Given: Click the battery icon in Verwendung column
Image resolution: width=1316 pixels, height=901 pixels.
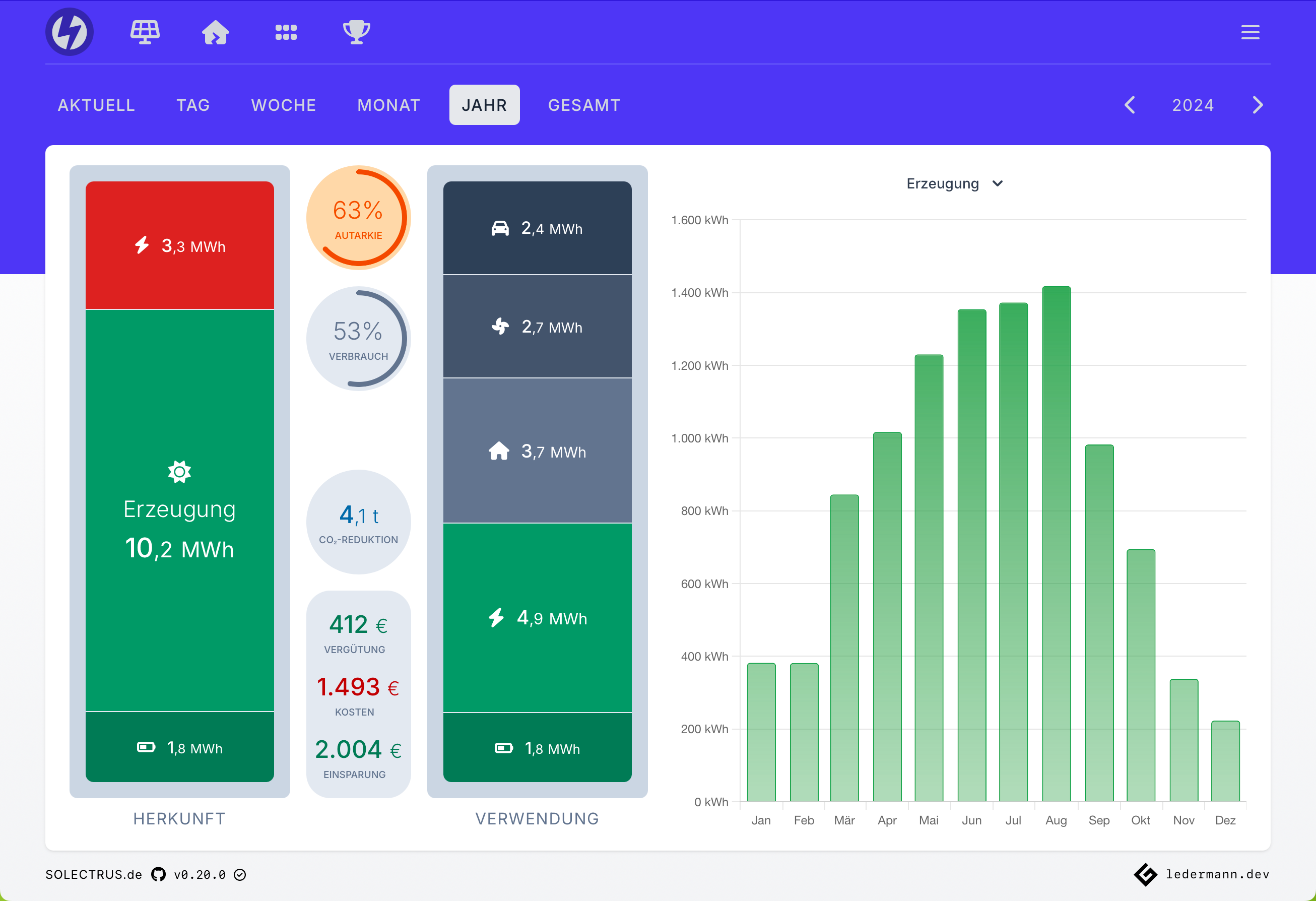Looking at the screenshot, I should point(503,748).
